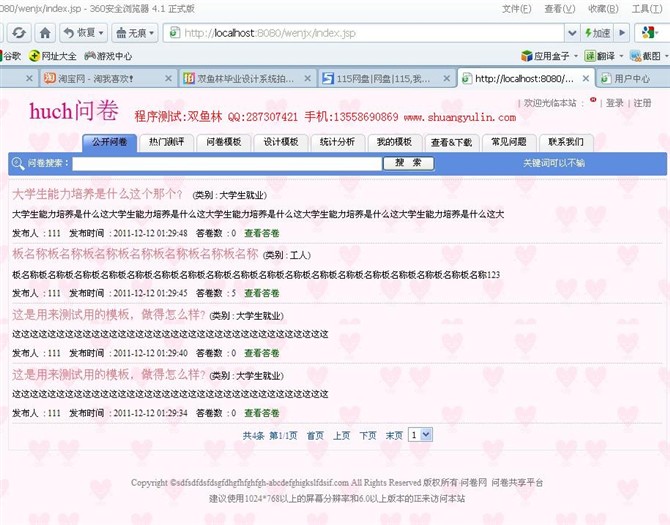
Task: Expand the address bar history dropdown
Action: [x=572, y=33]
